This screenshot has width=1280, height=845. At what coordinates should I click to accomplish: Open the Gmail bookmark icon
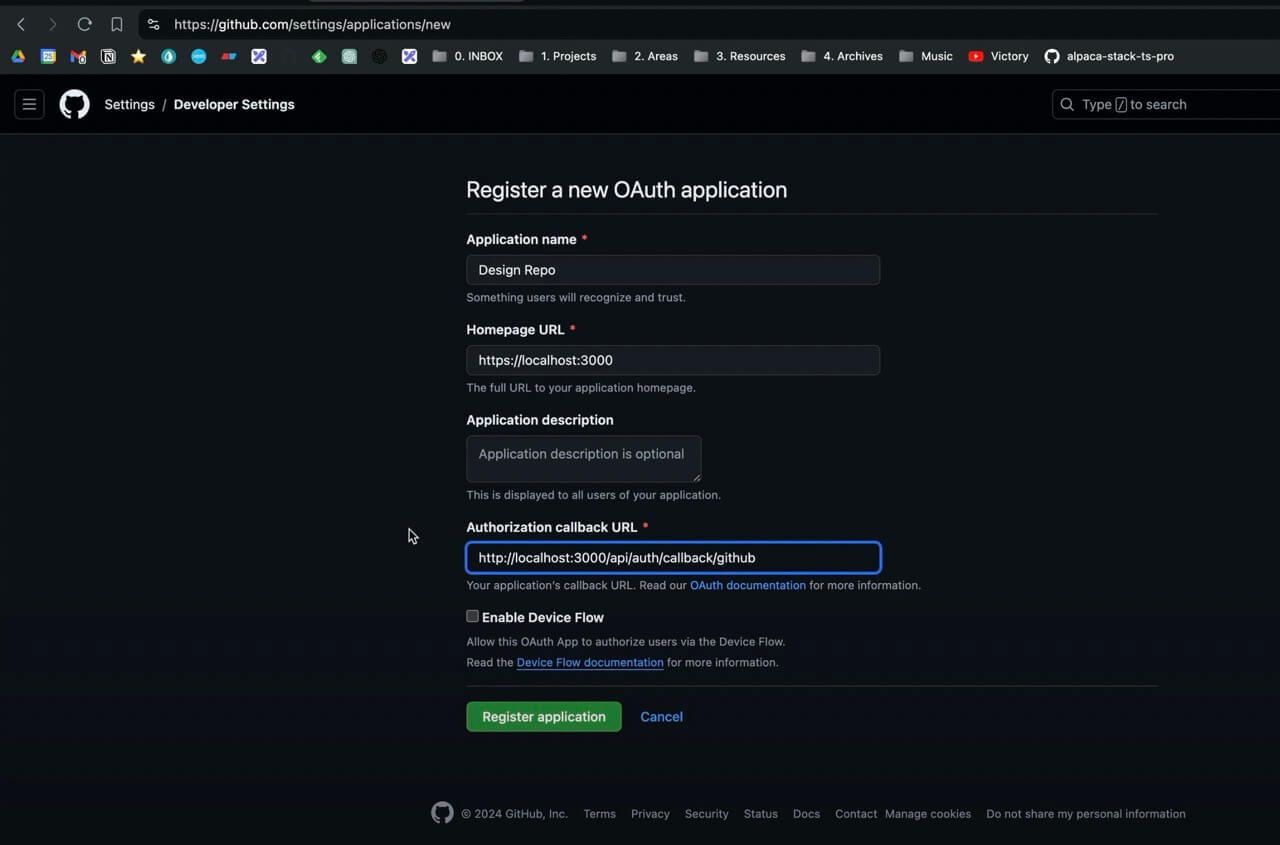[78, 56]
